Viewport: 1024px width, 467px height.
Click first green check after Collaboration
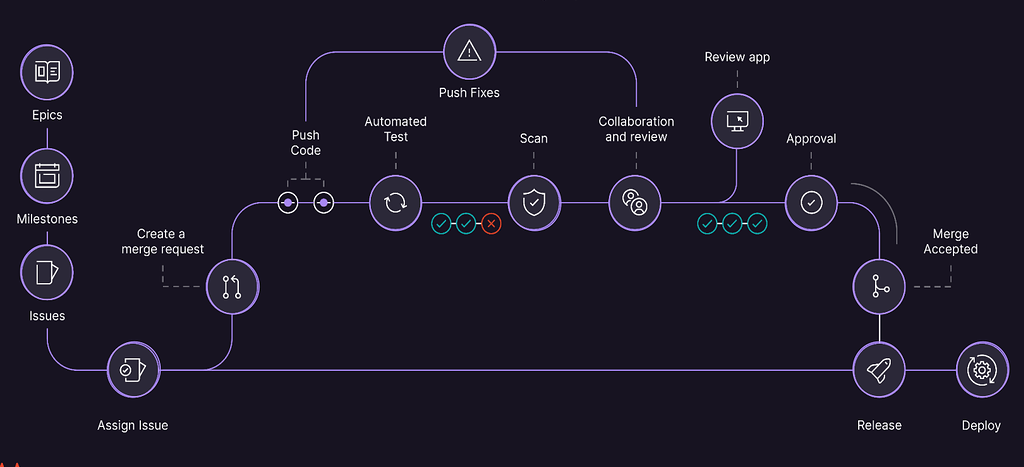click(x=707, y=224)
